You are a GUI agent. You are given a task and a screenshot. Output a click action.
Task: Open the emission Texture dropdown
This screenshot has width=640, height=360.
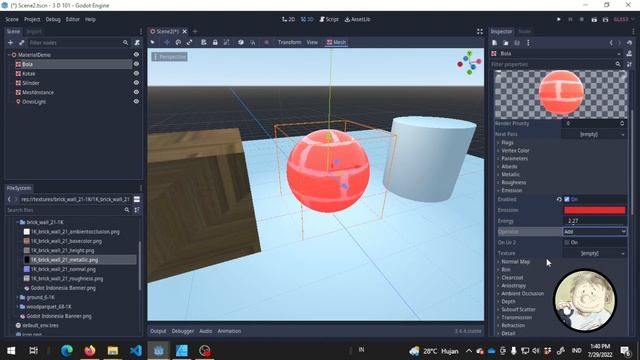point(594,253)
